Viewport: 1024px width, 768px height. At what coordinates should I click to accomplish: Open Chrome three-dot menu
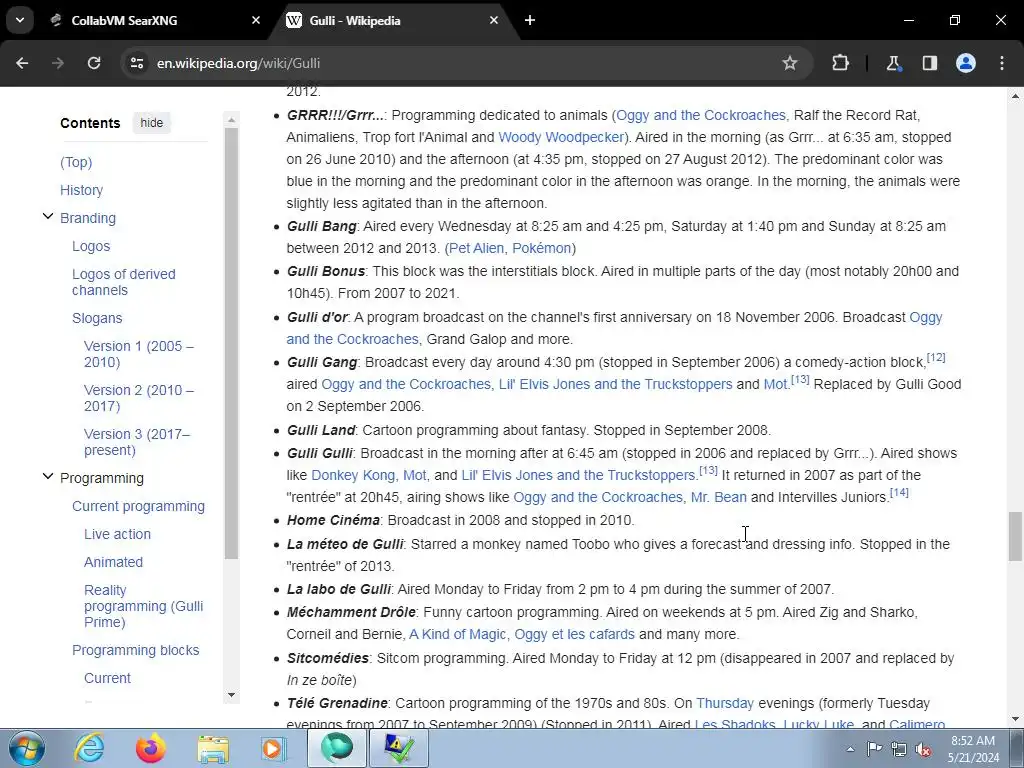pos(1002,63)
